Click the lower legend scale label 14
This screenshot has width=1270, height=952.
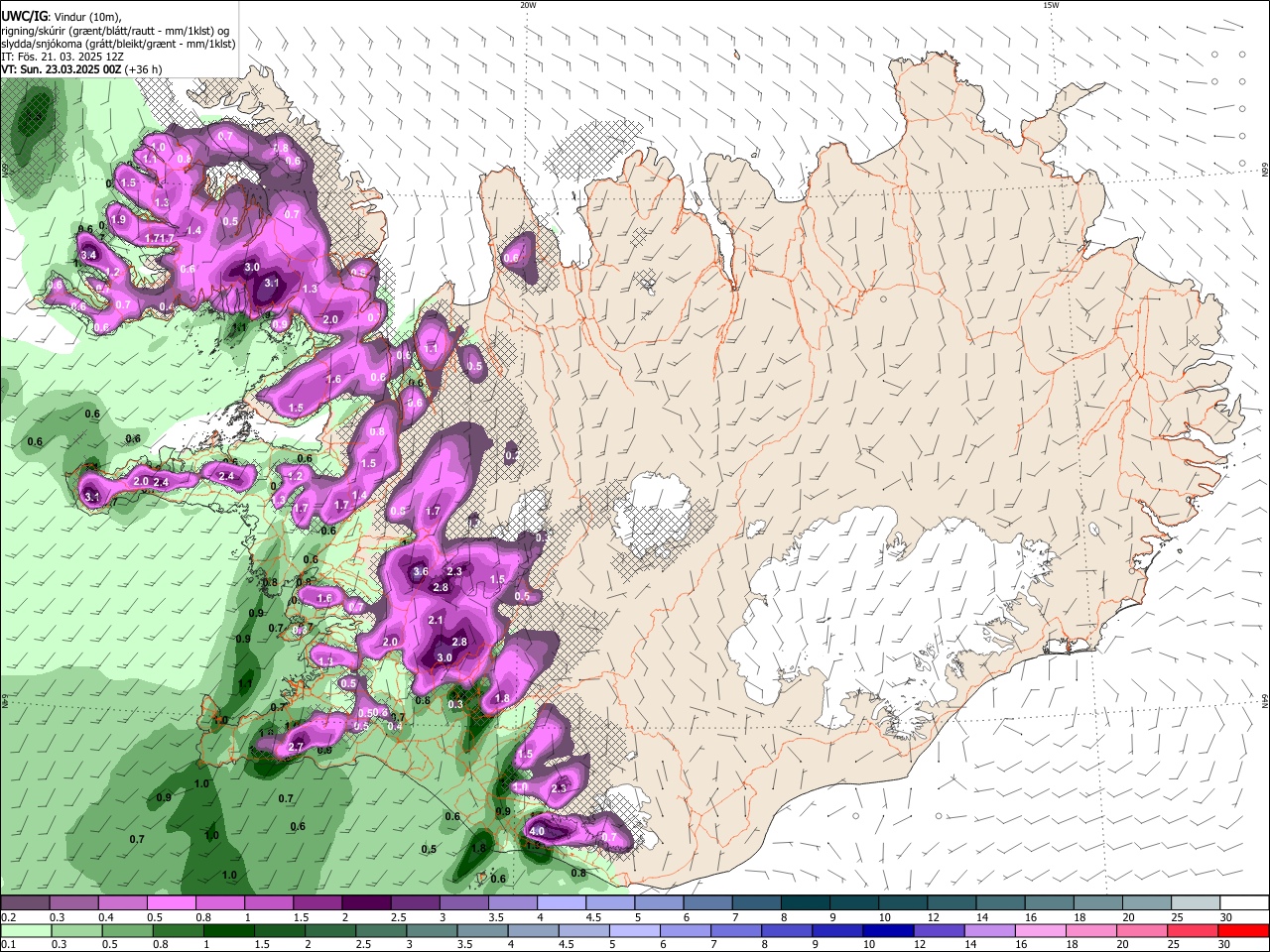[x=972, y=944]
